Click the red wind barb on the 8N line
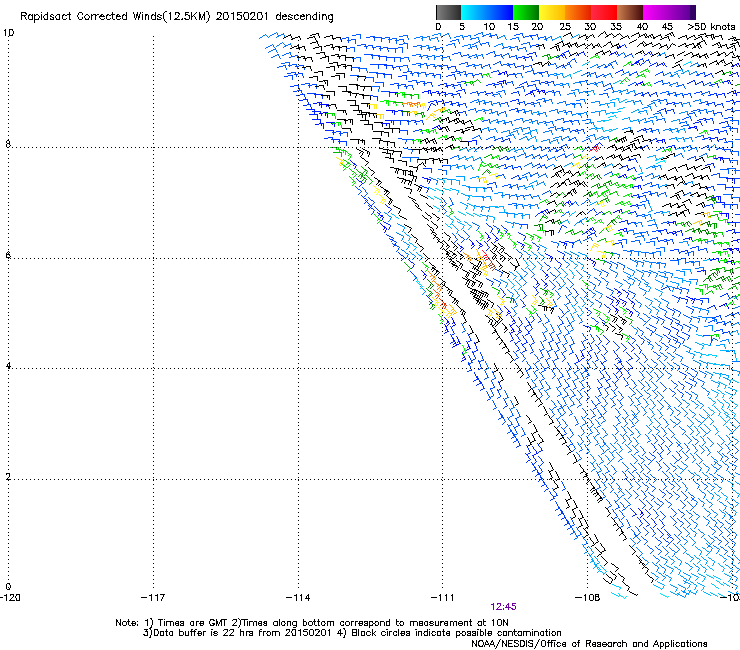This screenshot has width=740, height=650. 595,148
